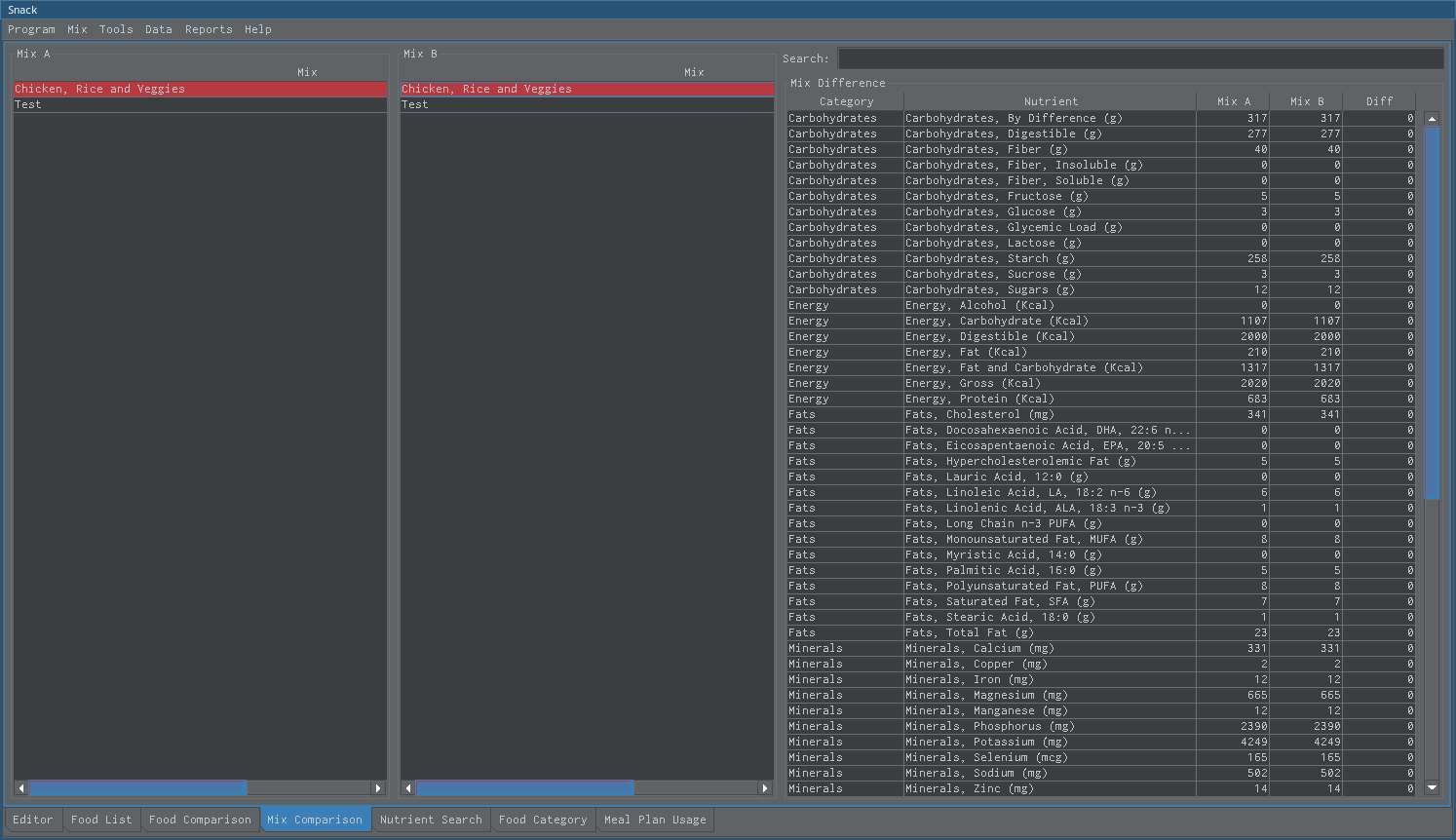
Task: Click the Mix B list right scroll arrow
Action: (x=766, y=787)
